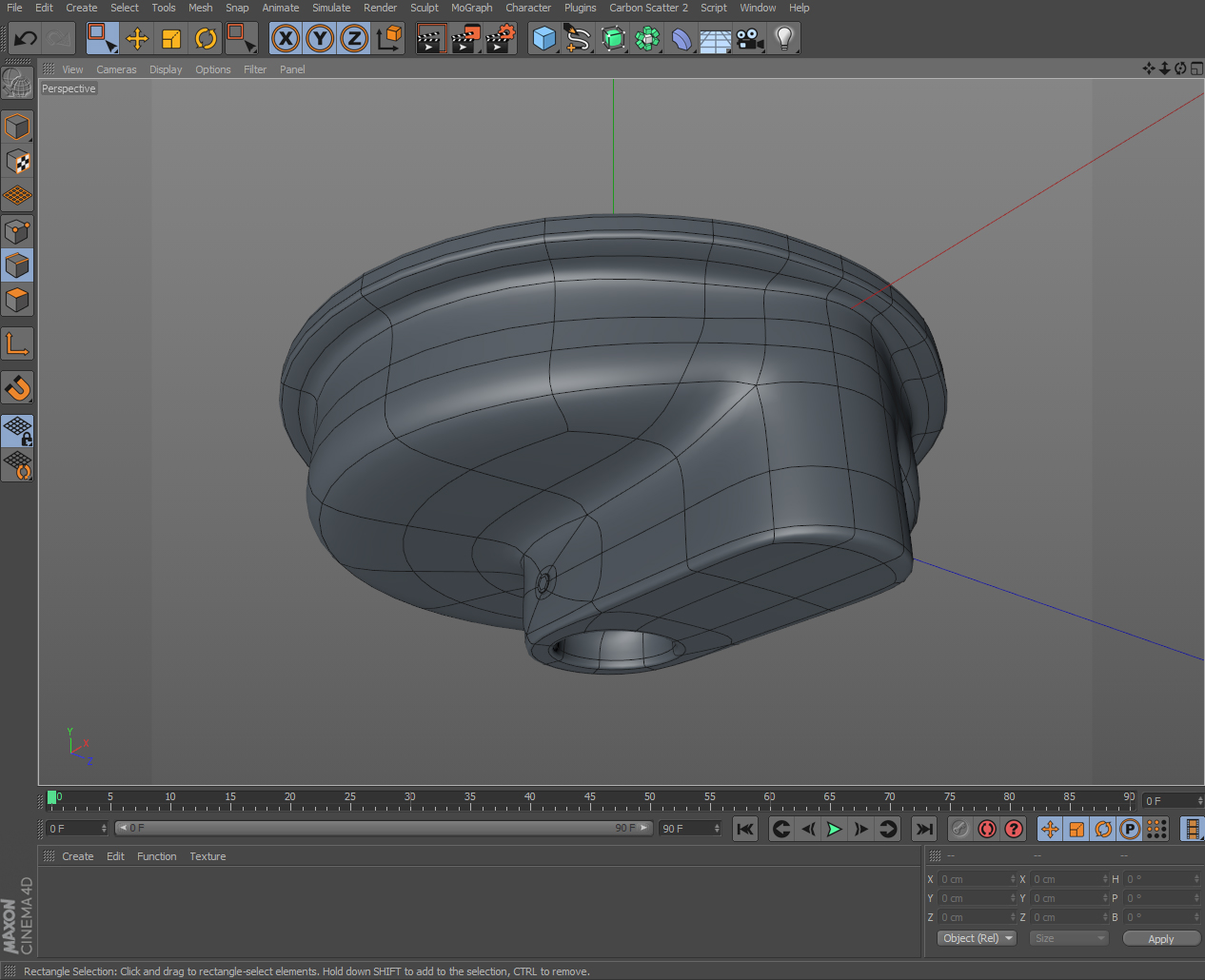Toggle autokeying red button
This screenshot has height=980, width=1205.
(x=987, y=829)
